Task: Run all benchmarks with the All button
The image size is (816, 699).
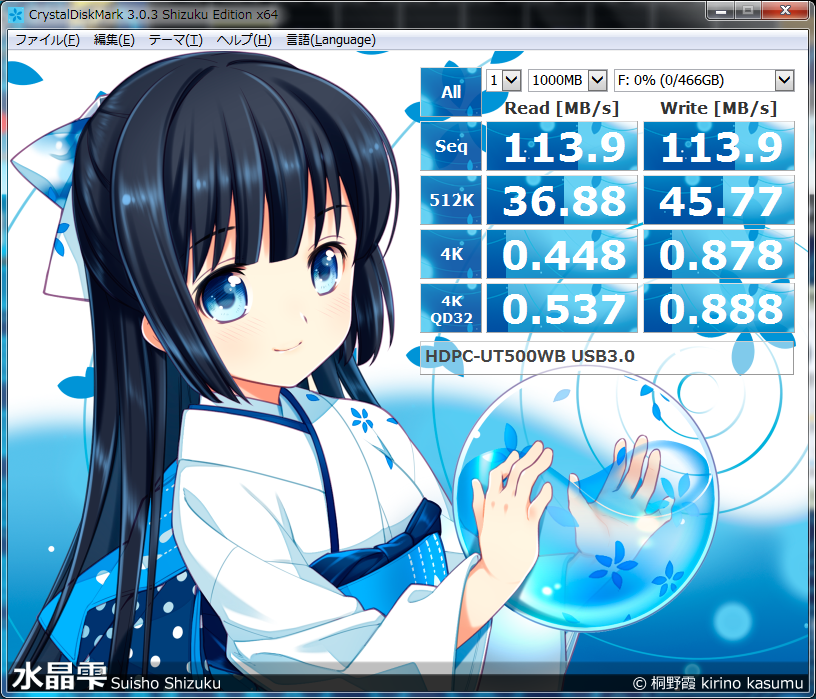Action: (451, 92)
